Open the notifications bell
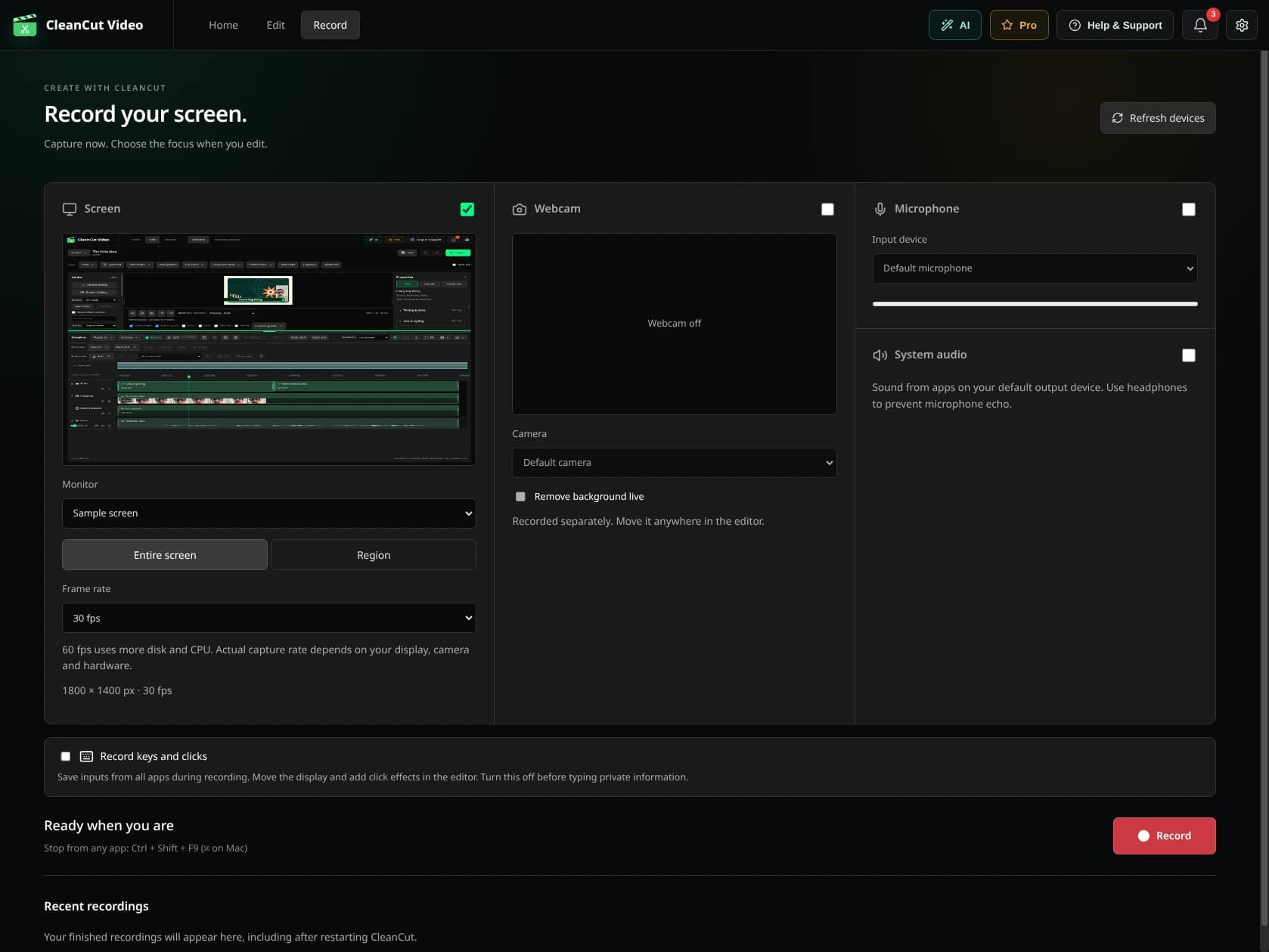 tap(1200, 25)
